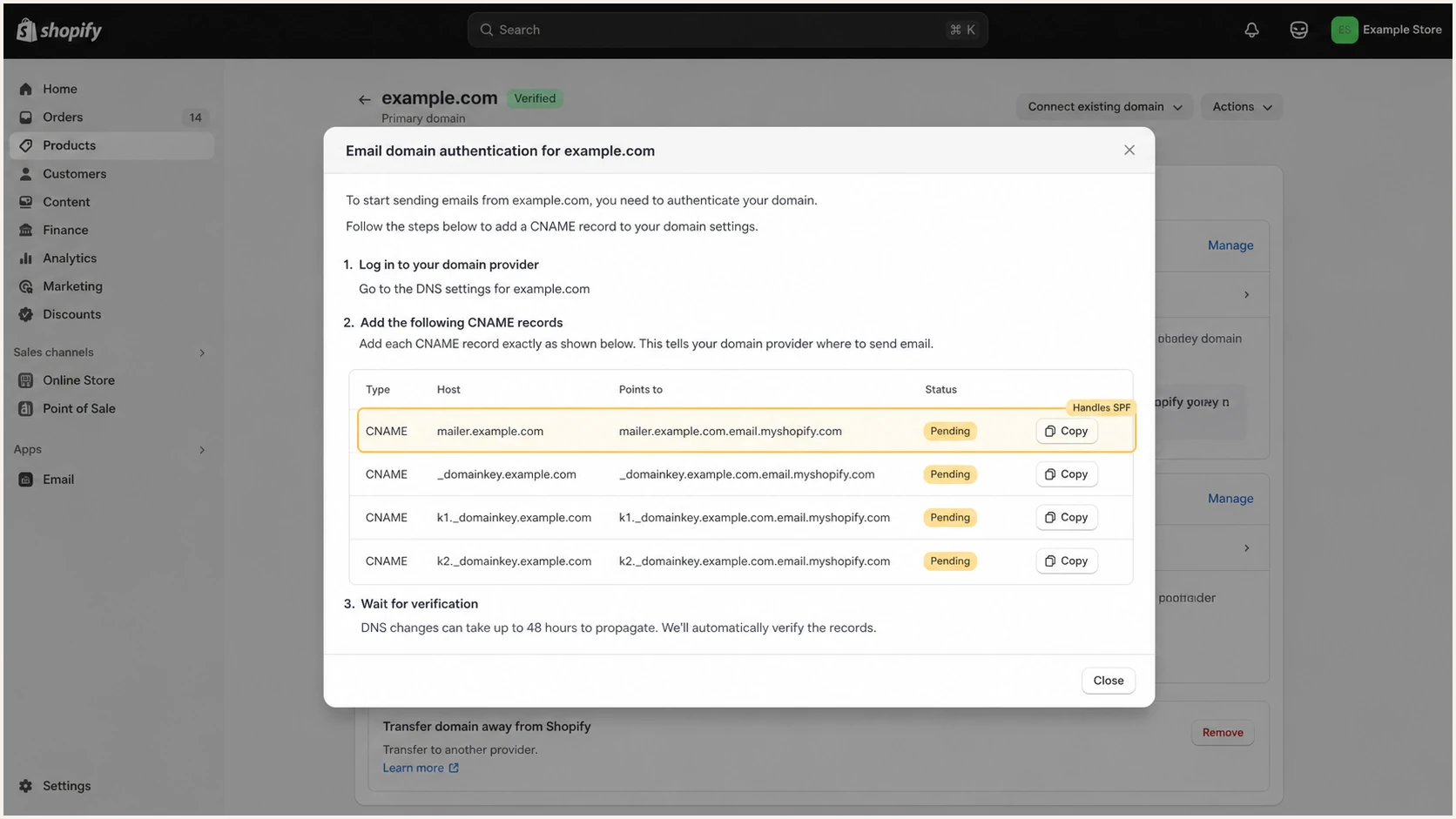Click the Products tag icon
This screenshot has width=1456, height=819.
(26, 145)
